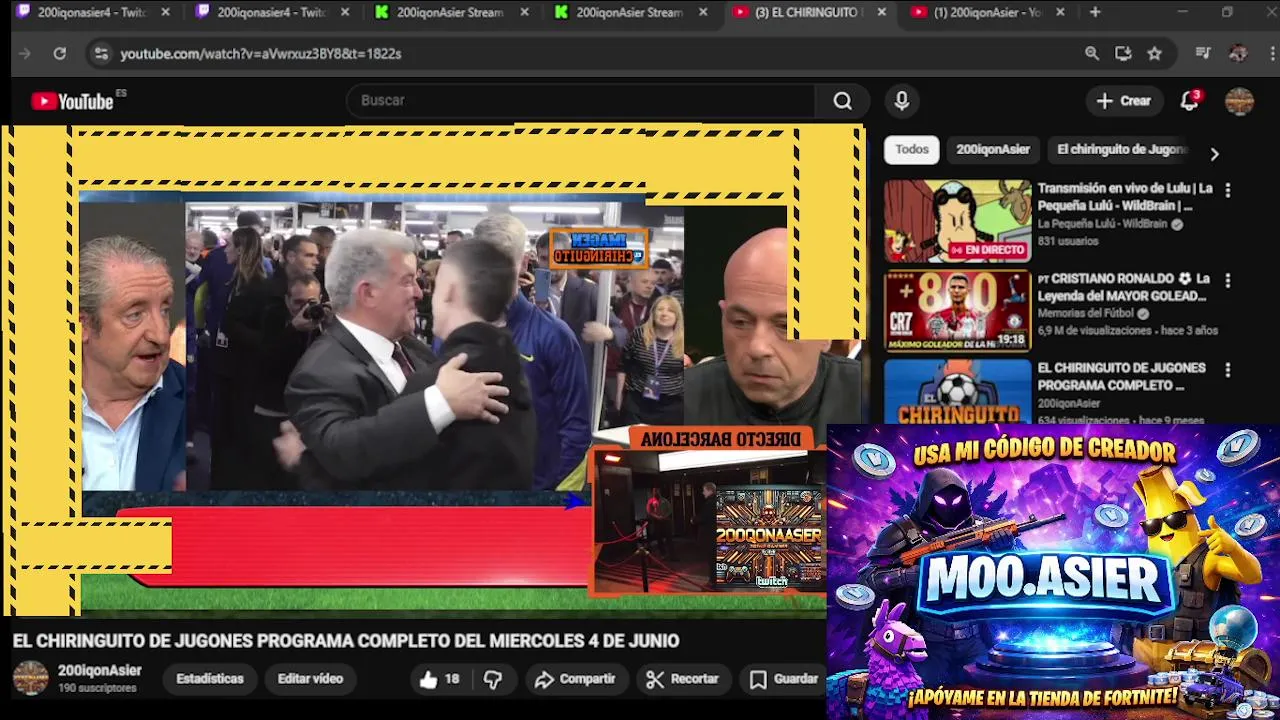Open options for suggested Chiringuito video
1280x720 pixels.
(x=1227, y=370)
